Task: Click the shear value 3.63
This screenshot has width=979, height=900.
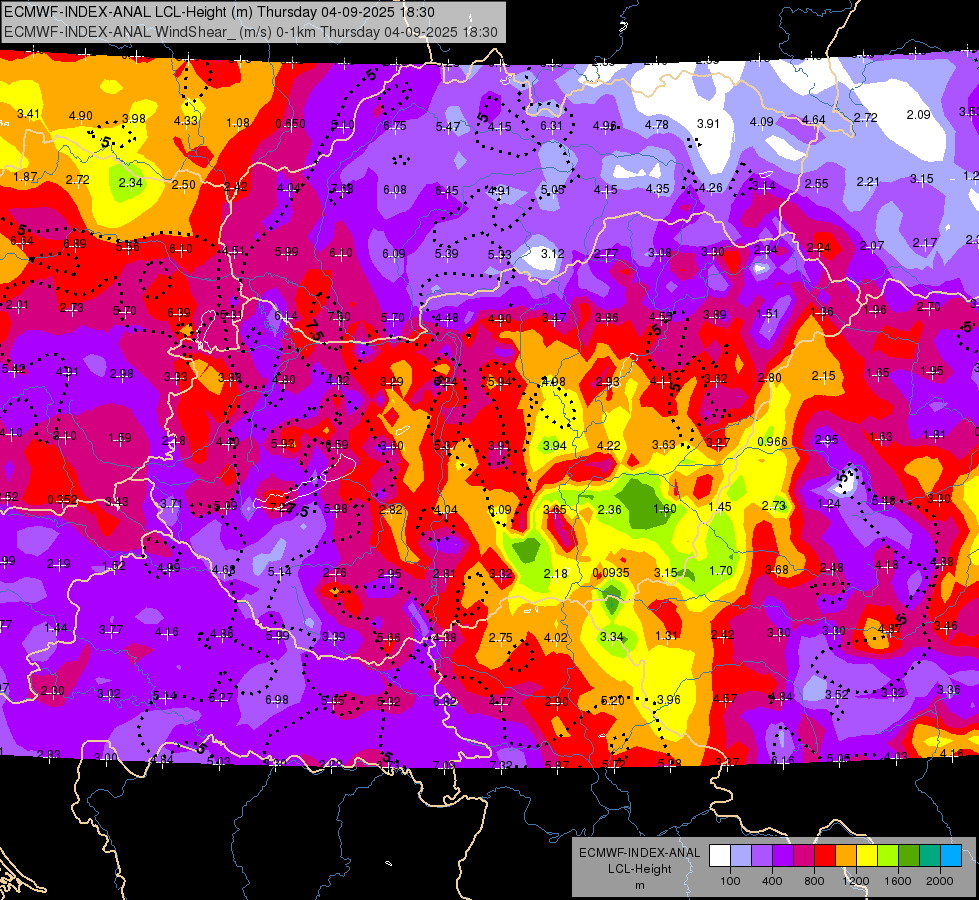Action: point(664,444)
